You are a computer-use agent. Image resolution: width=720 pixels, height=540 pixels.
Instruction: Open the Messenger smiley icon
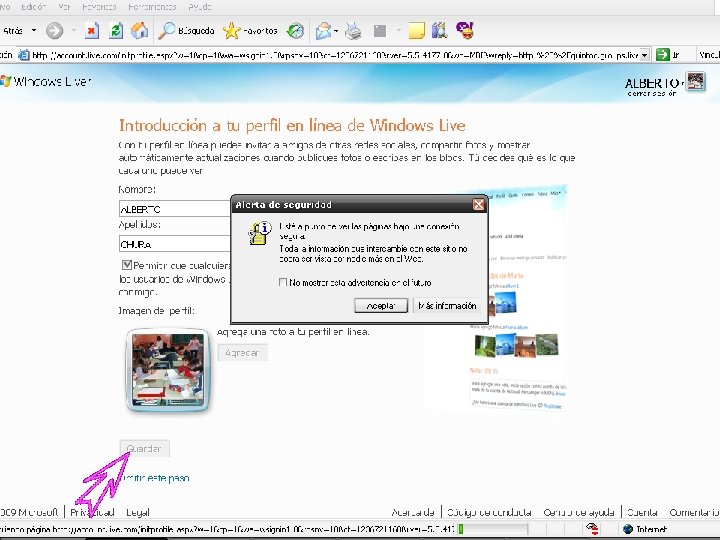(x=465, y=30)
